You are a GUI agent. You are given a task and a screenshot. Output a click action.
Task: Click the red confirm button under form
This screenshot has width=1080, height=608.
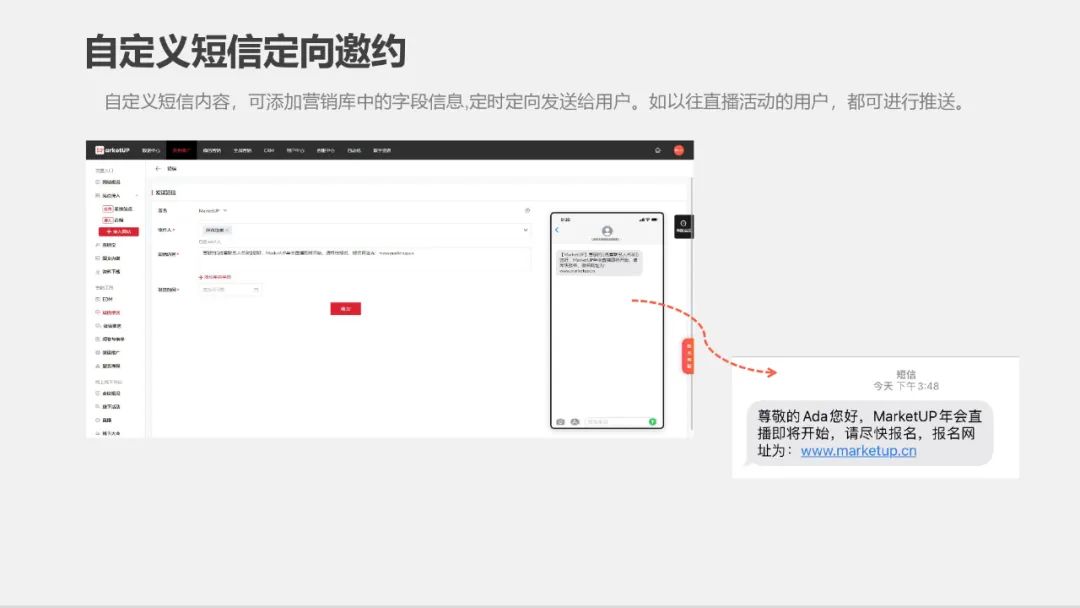point(345,308)
